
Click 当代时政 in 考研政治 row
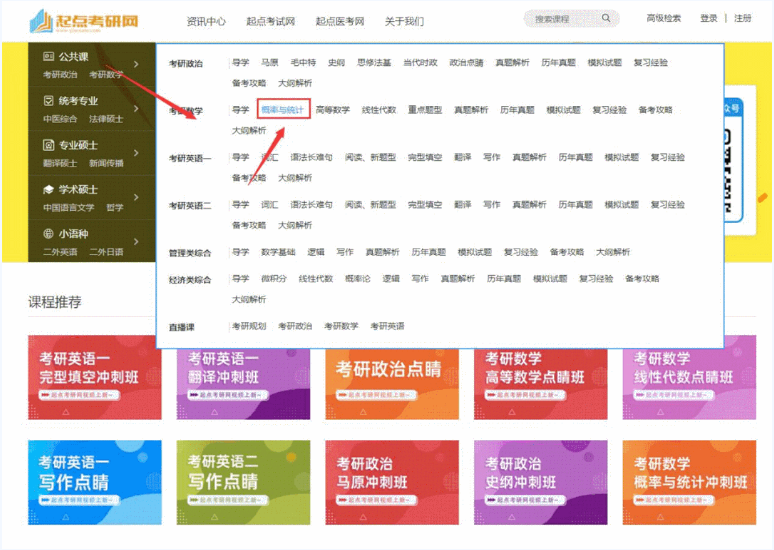tap(420, 63)
